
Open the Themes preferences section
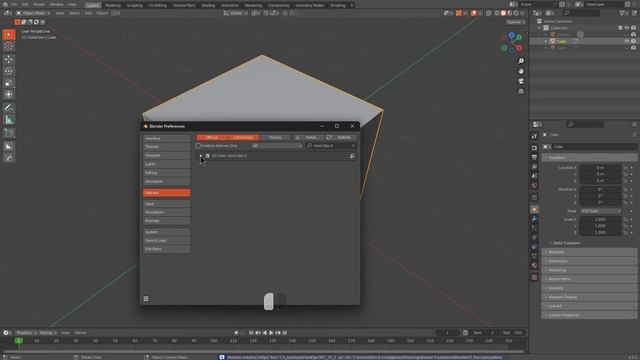click(167, 147)
